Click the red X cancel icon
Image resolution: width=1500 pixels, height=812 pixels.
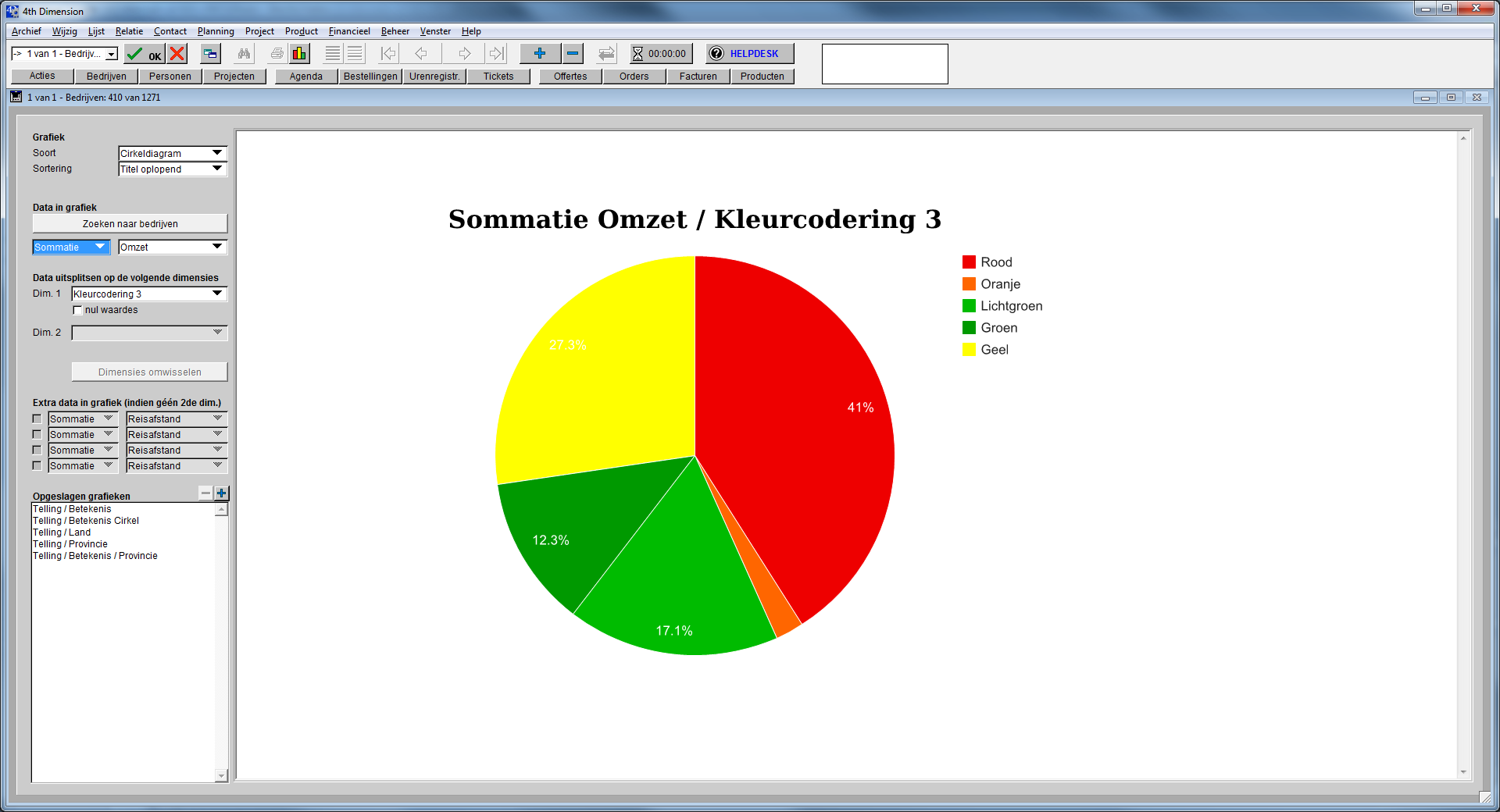tap(177, 54)
